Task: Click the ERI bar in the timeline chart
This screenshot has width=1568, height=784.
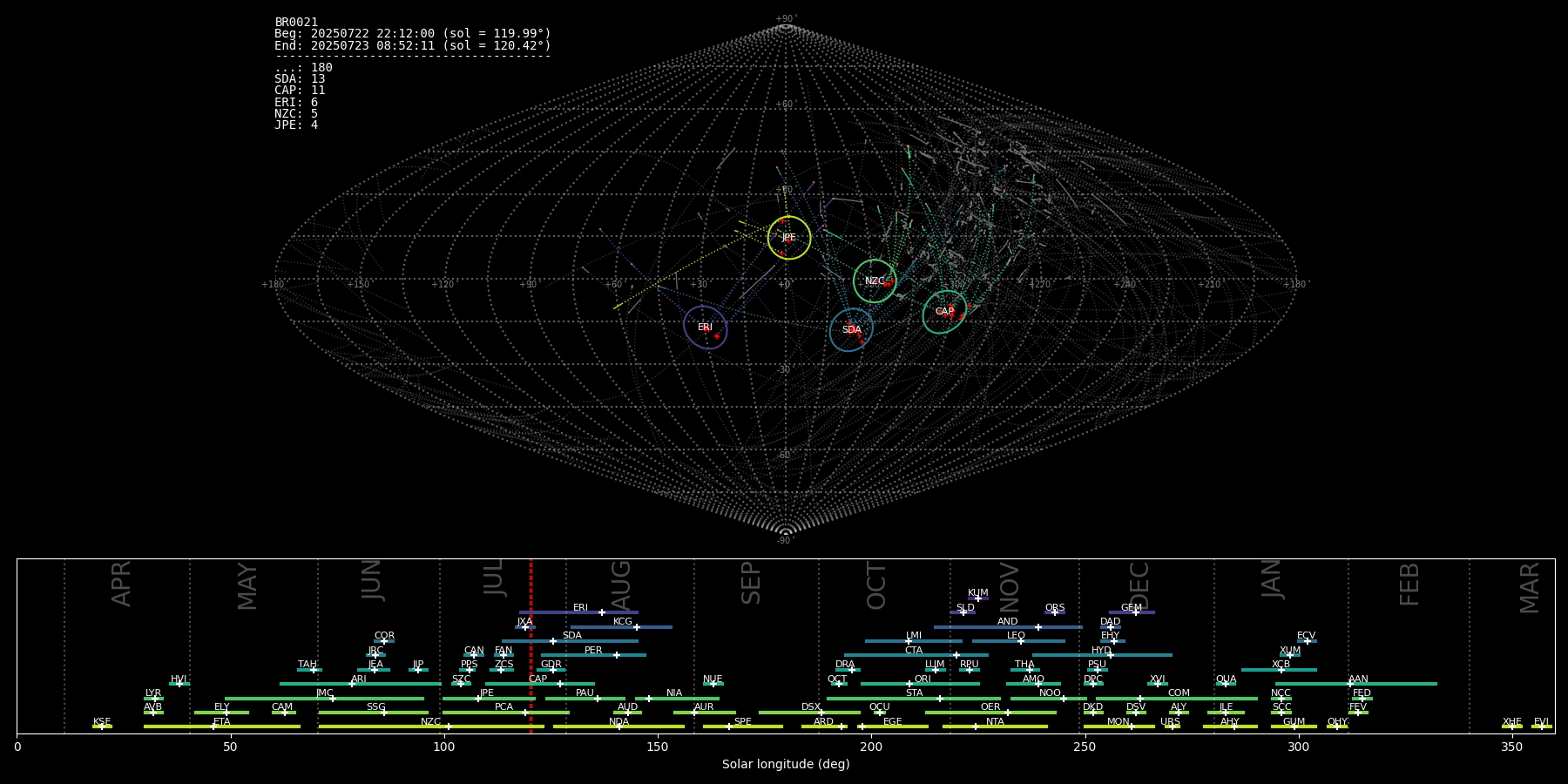Action: [x=578, y=612]
